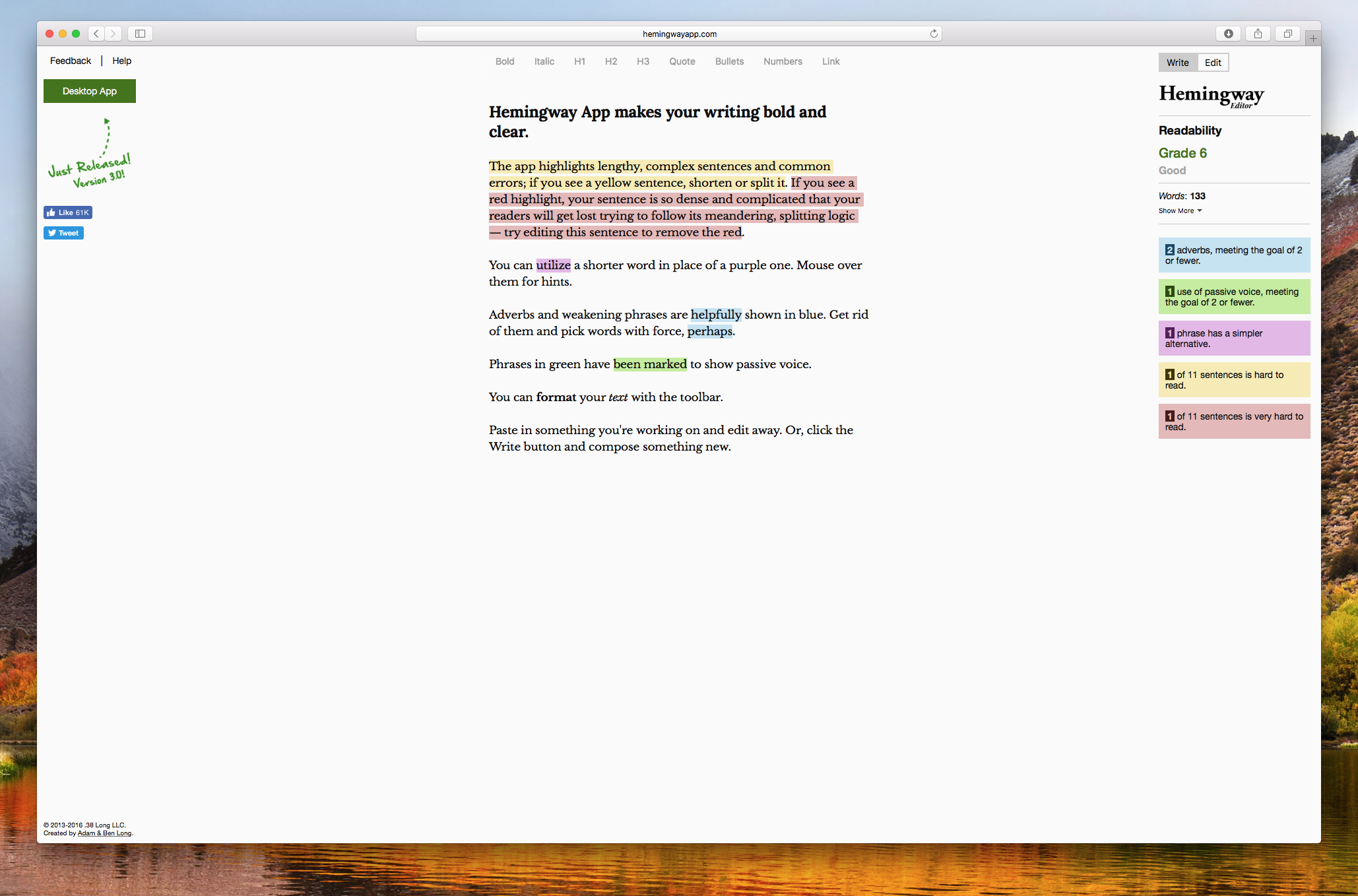Viewport: 1358px width, 896px height.
Task: Go forward with Safari's forward arrow
Action: [113, 34]
